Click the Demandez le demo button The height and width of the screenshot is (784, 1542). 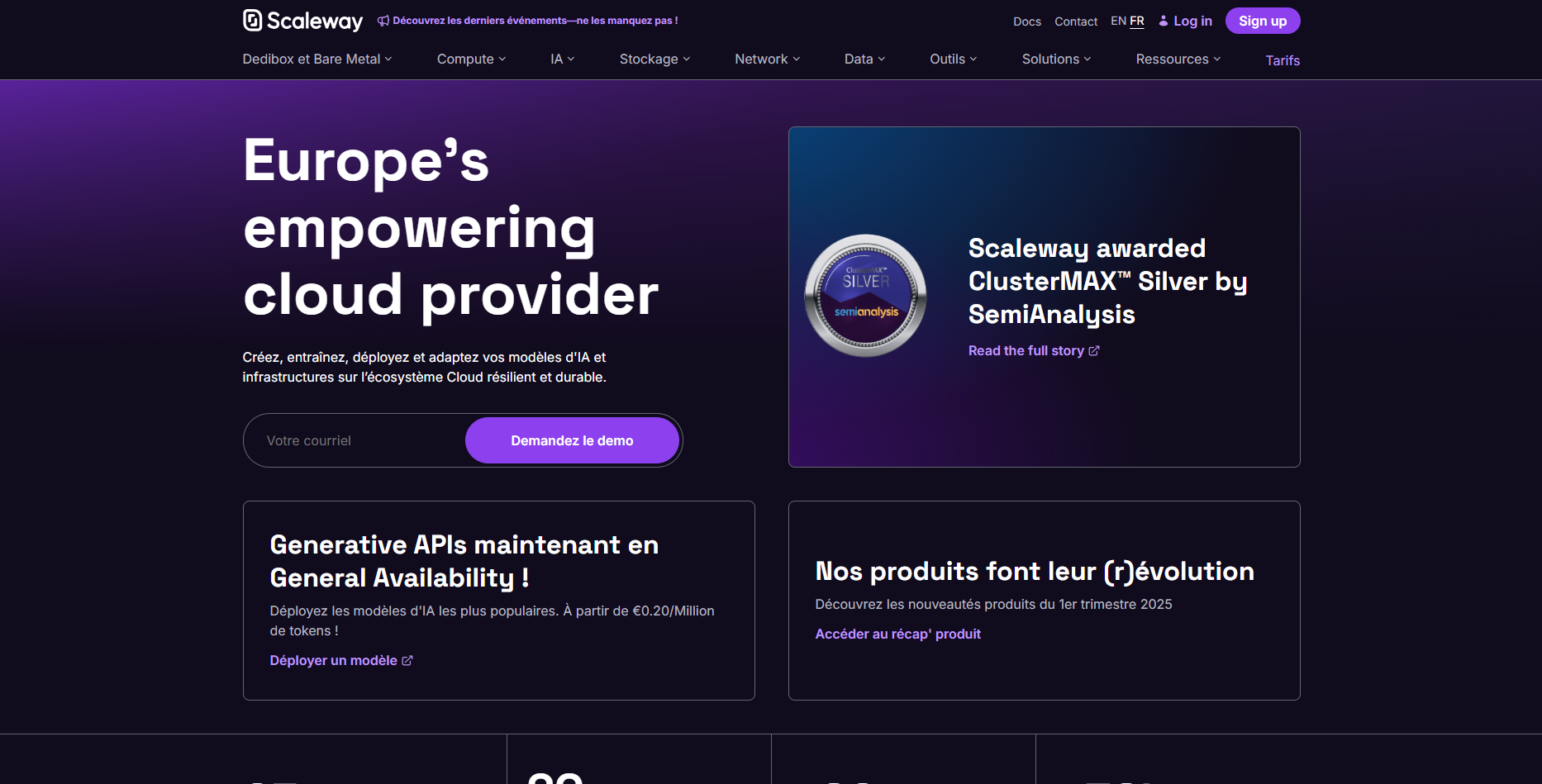pos(572,440)
